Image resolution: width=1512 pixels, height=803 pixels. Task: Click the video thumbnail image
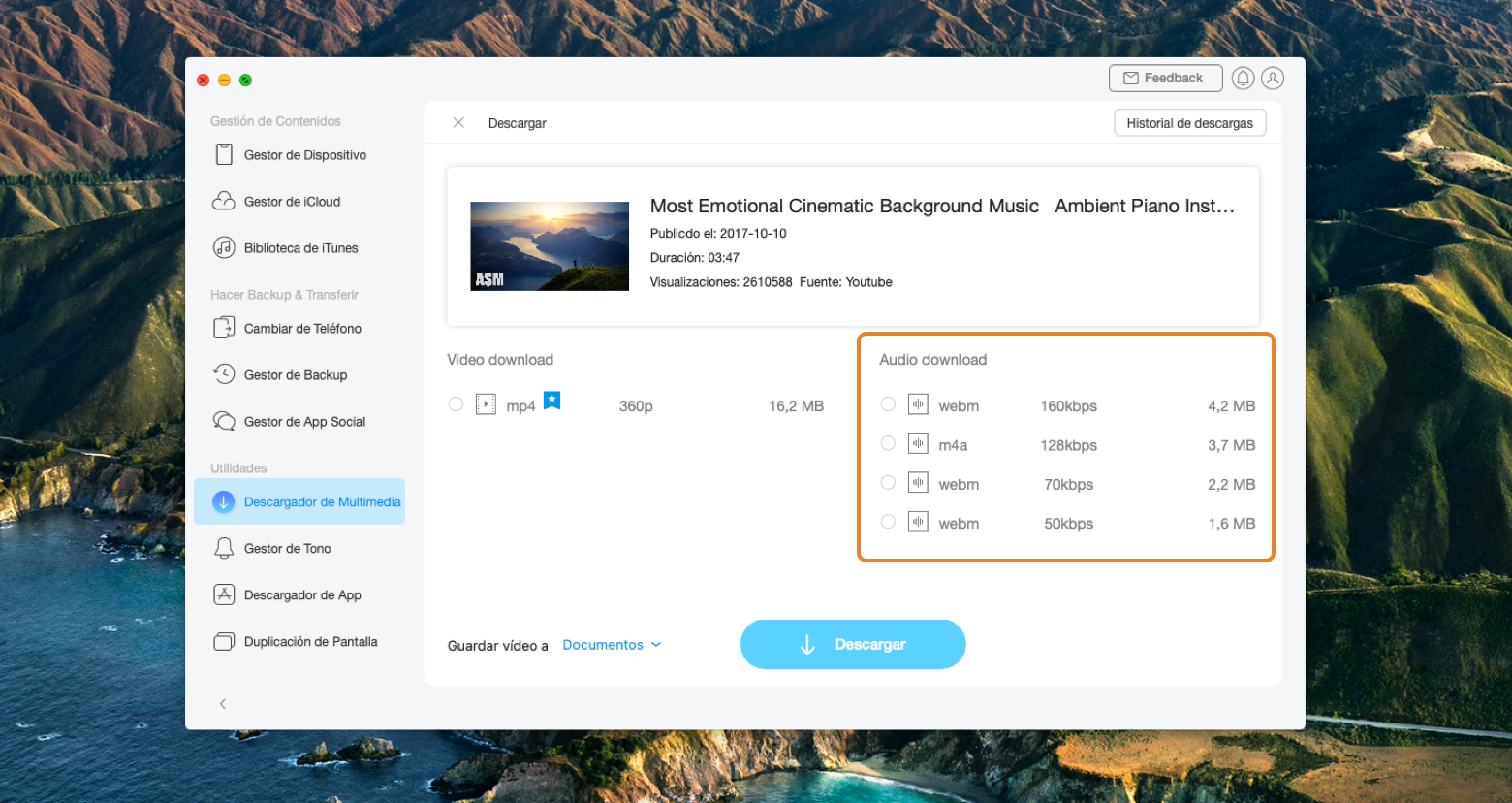[550, 246]
